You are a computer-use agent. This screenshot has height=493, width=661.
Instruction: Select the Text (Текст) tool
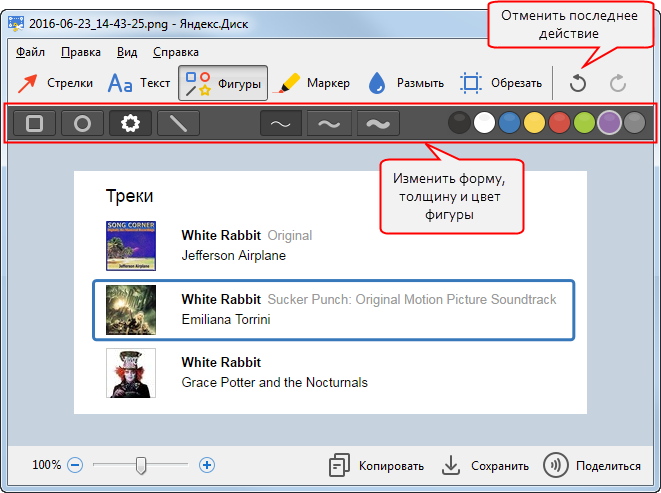[x=139, y=83]
